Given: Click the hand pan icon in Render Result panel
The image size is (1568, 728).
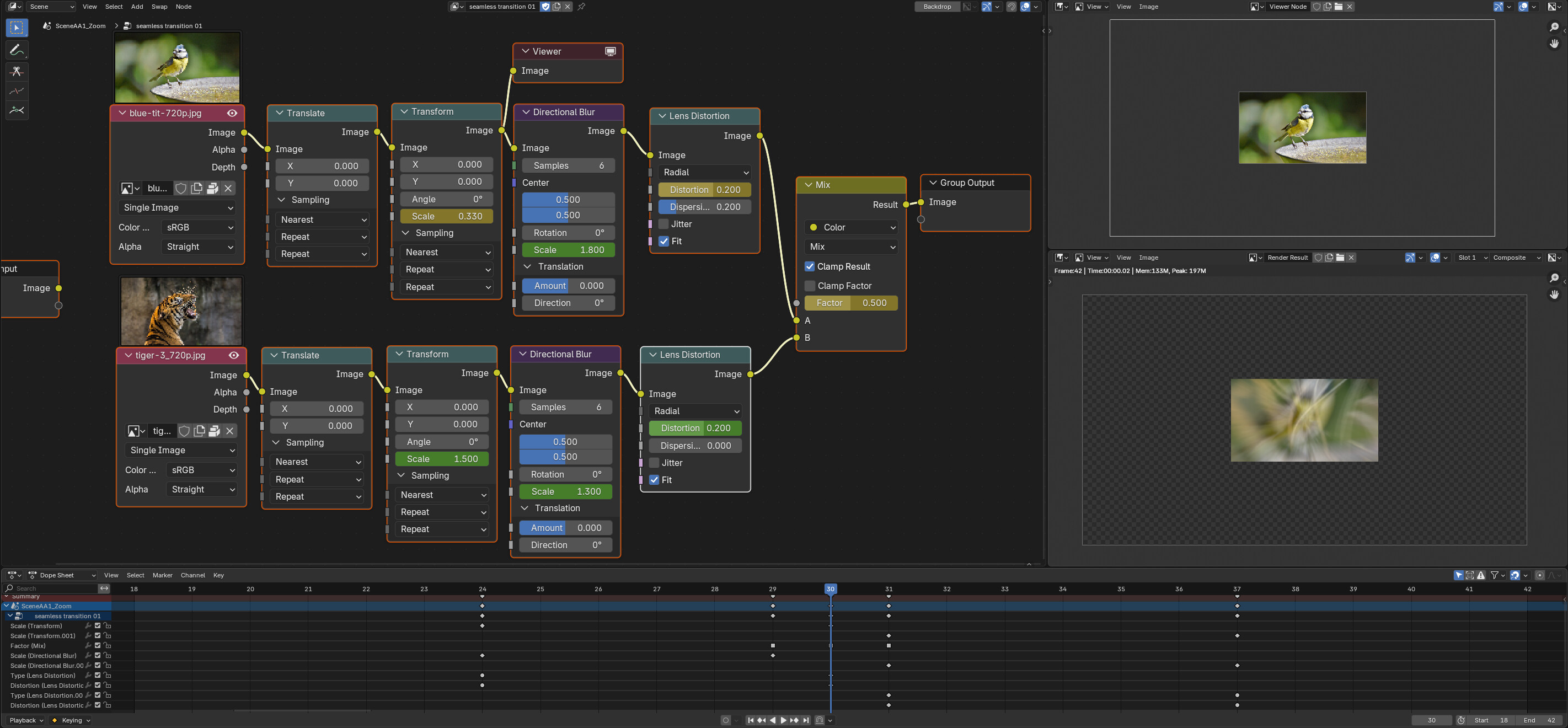Looking at the screenshot, I should pos(1554,295).
